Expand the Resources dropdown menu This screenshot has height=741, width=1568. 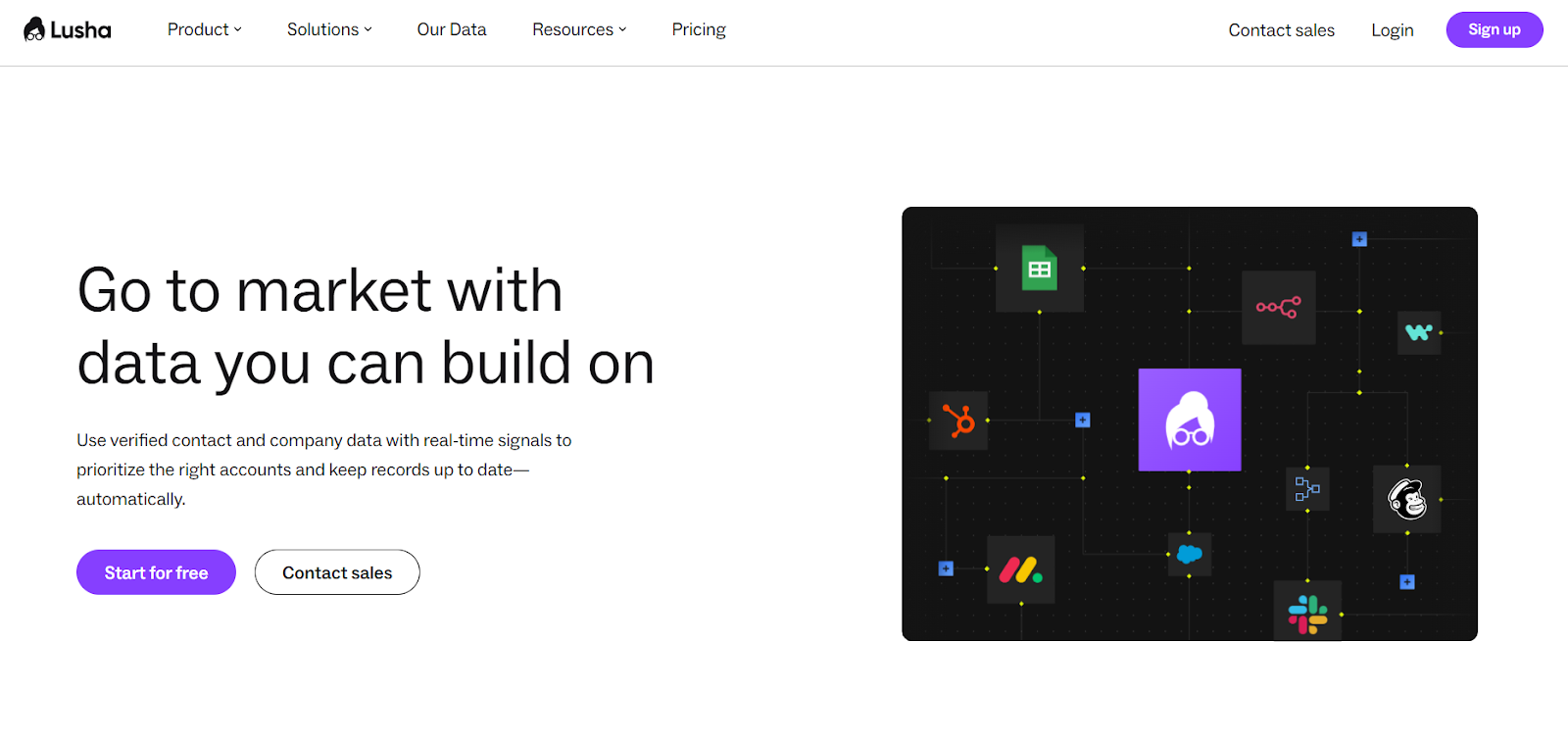pyautogui.click(x=579, y=29)
